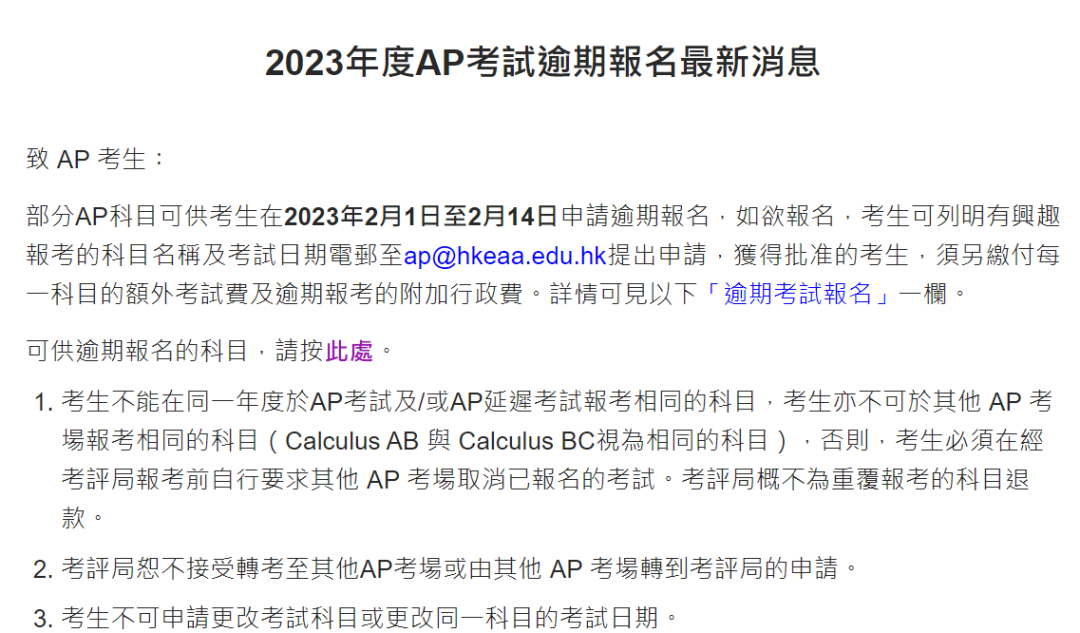Open the 「逾期考試報名」 link
This screenshot has height=633, width=1080.
coord(798,294)
